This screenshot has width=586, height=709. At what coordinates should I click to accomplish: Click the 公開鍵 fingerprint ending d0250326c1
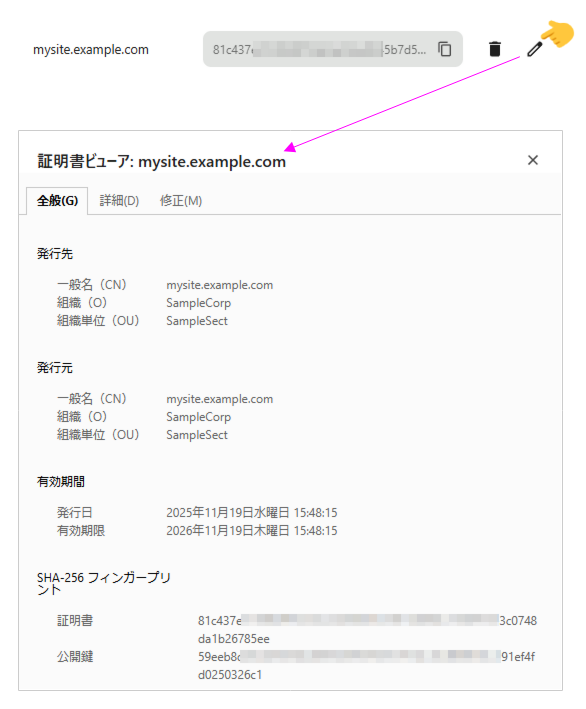pos(366,666)
